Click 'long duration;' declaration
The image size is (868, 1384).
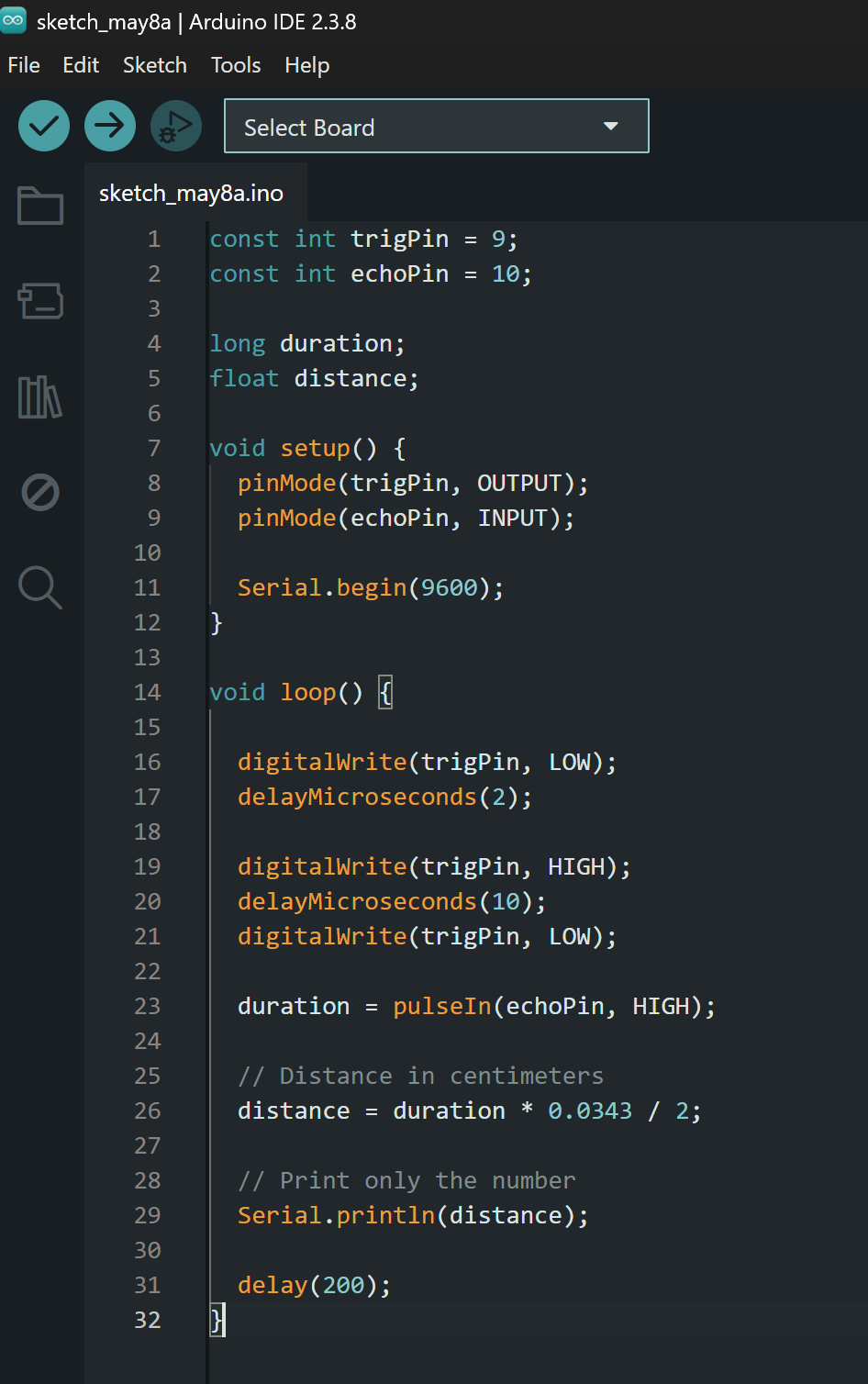(307, 344)
